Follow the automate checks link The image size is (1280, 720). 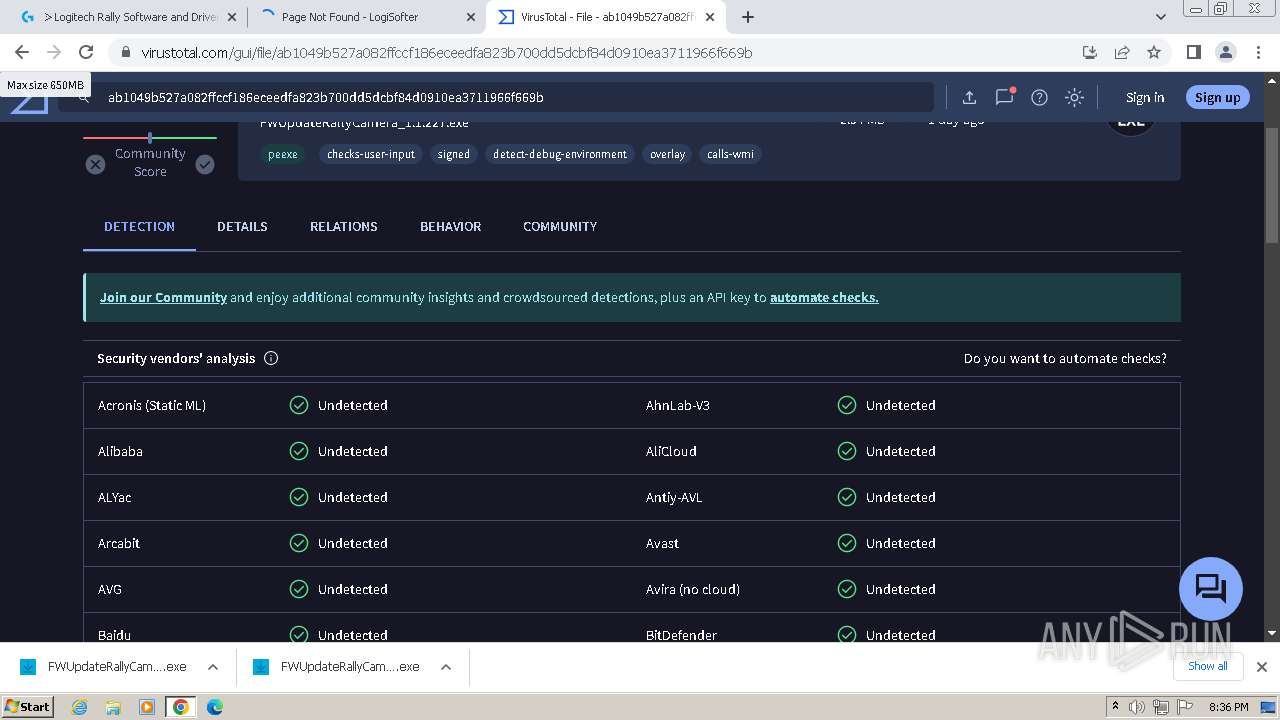[x=824, y=297]
